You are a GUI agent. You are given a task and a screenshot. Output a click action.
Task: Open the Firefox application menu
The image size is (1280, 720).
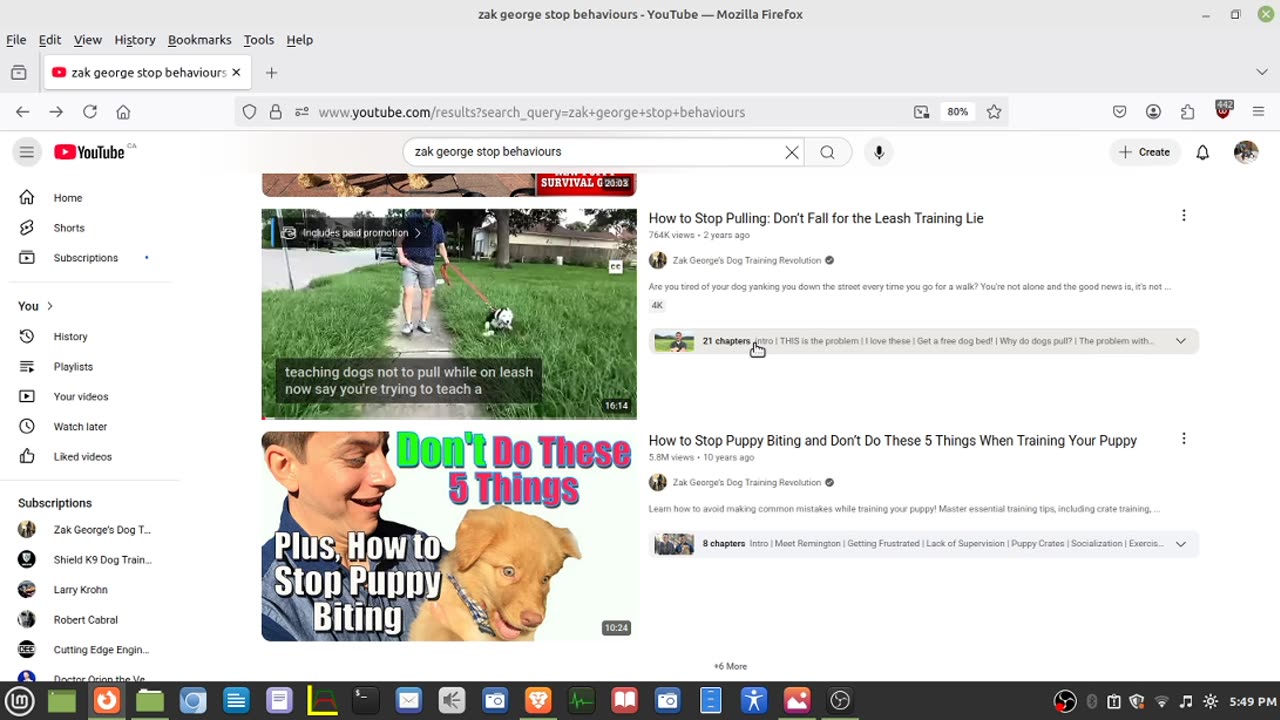[1259, 112]
